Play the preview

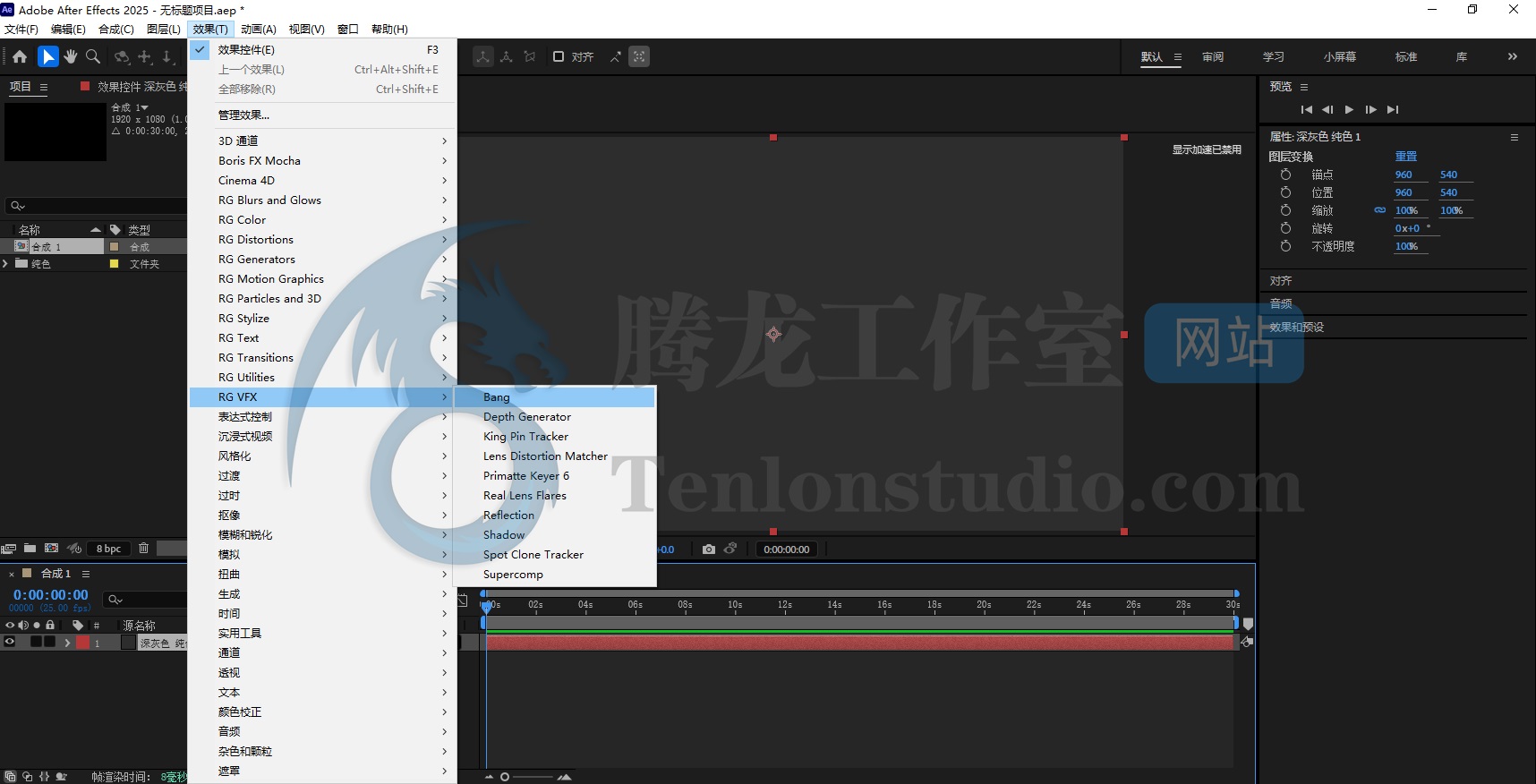pyautogui.click(x=1349, y=110)
